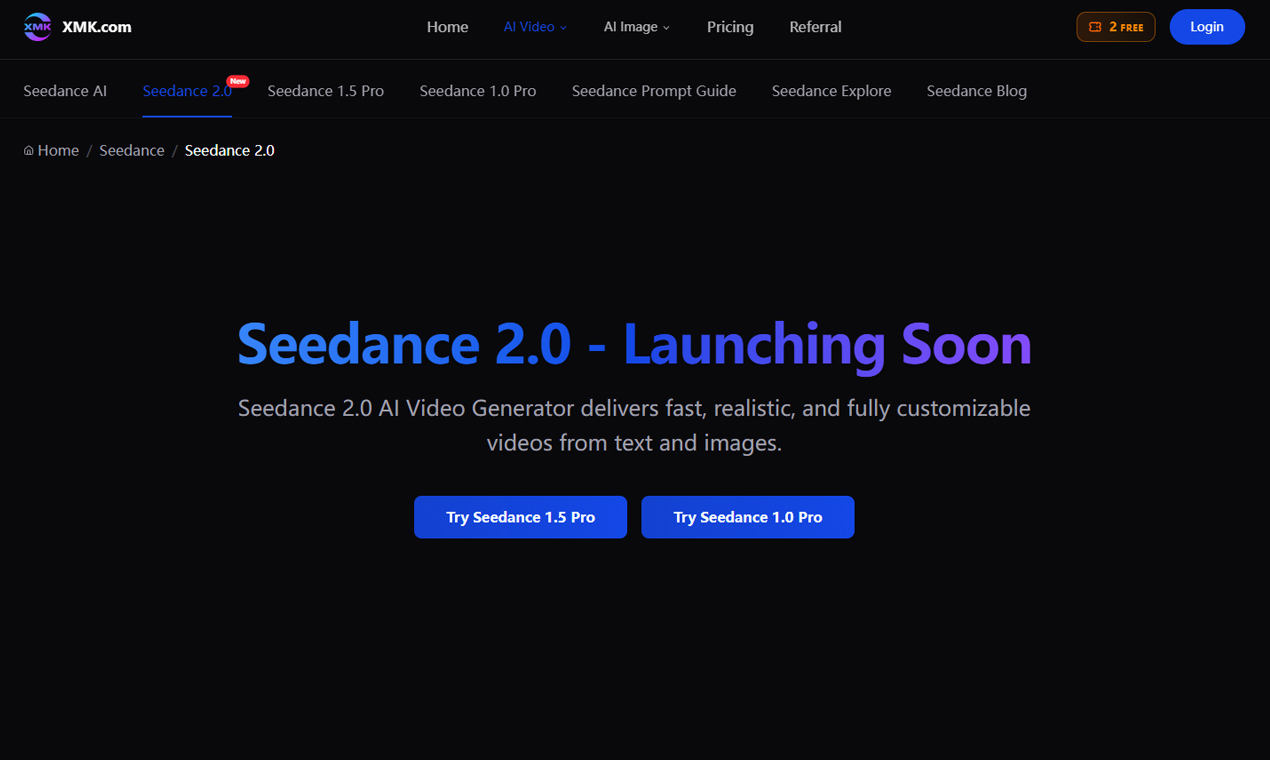Screen dimensions: 1270x760
Task: Select the Seedance AI tab
Action: (64, 90)
